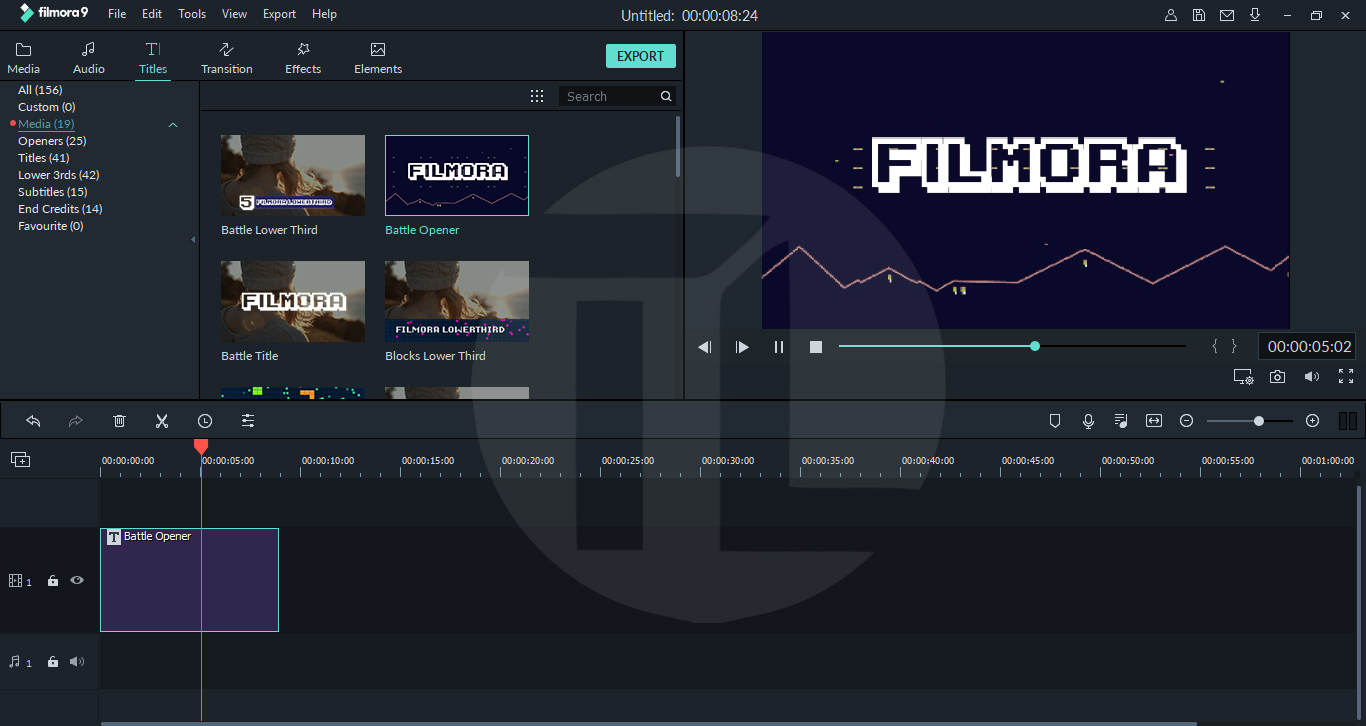The height and width of the screenshot is (726, 1366).
Task: Select the Lower 3rds (42) category
Action: [59, 175]
